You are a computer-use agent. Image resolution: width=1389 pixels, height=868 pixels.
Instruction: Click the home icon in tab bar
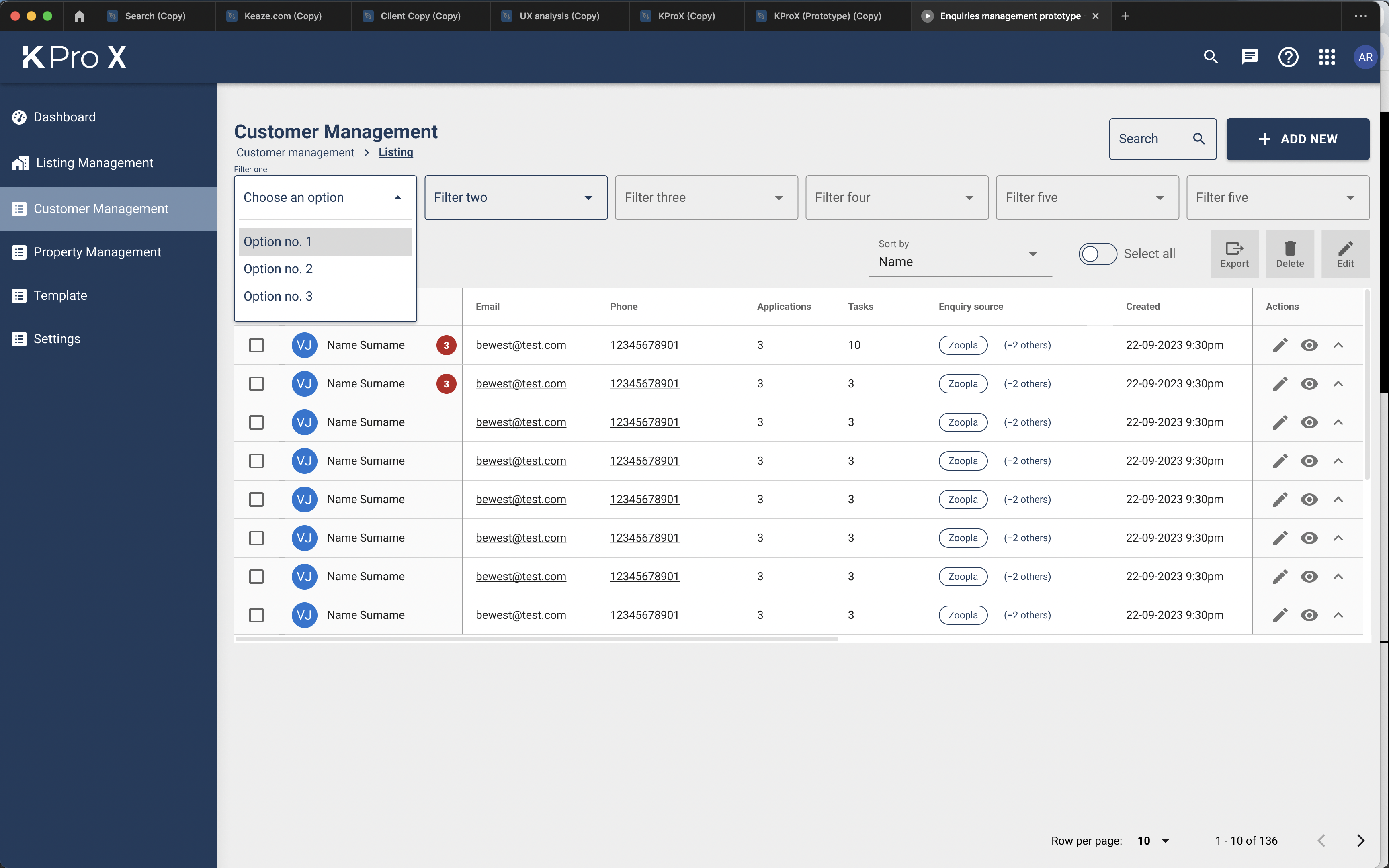[79, 16]
